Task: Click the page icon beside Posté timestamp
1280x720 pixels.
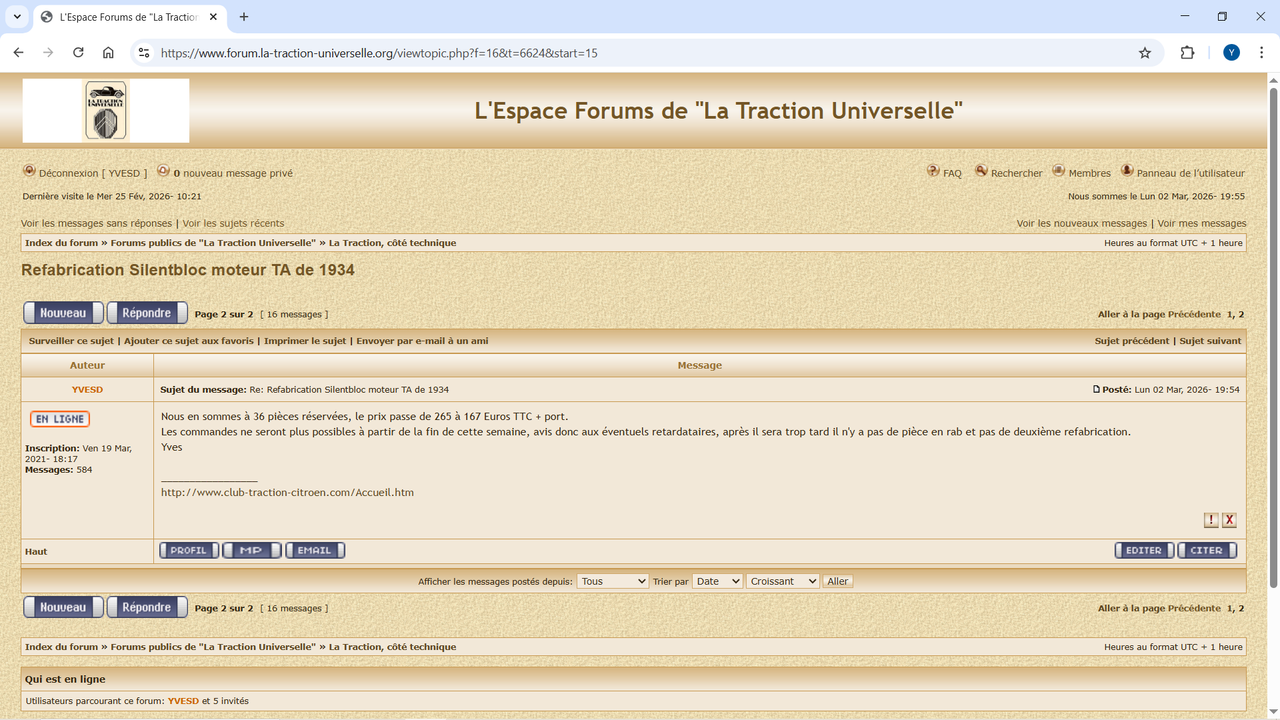Action: (1098, 389)
